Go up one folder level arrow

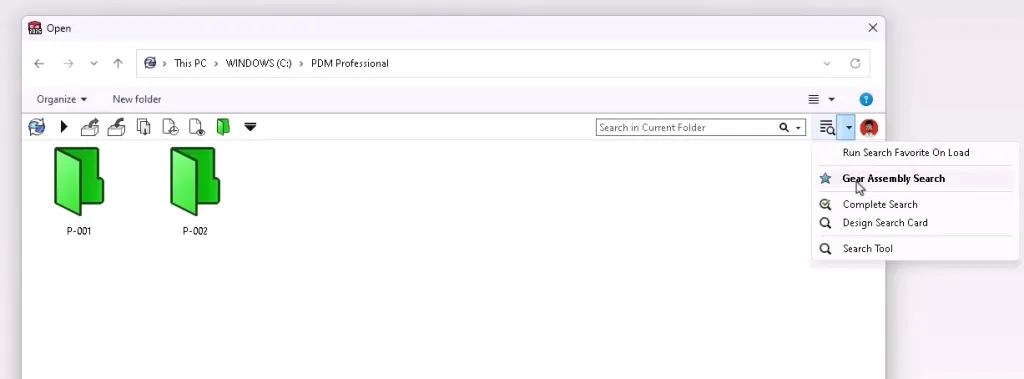click(118, 63)
